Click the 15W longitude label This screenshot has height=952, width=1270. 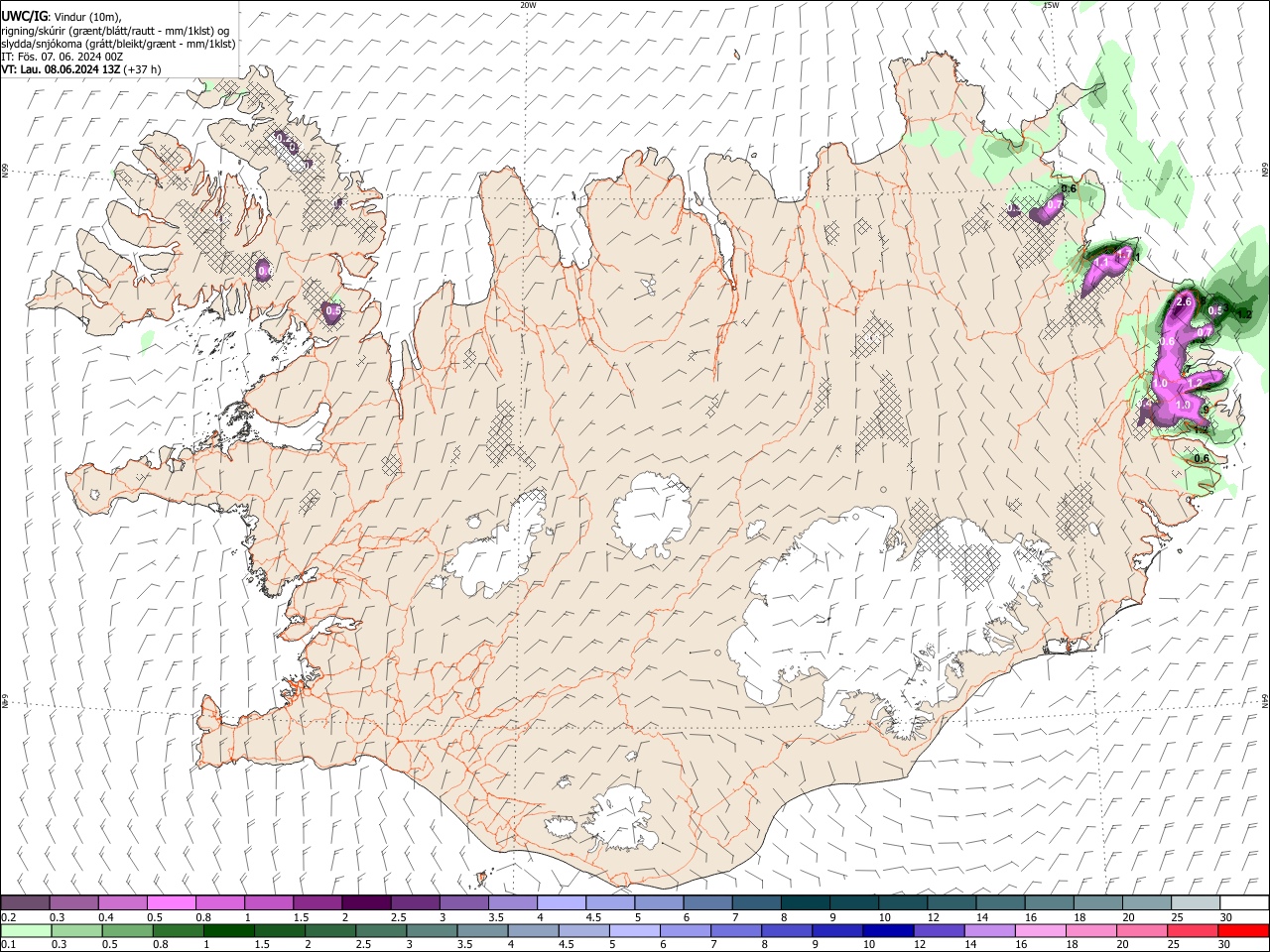1051,5
